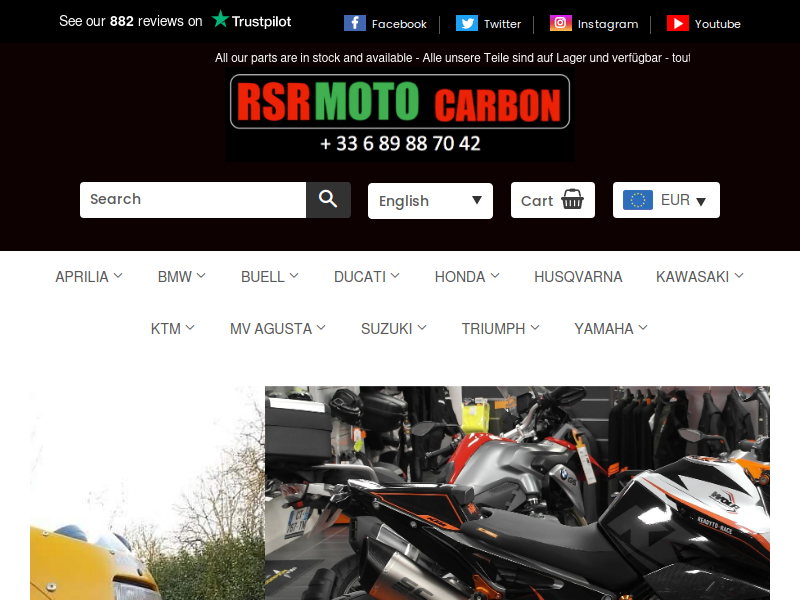This screenshot has width=800, height=600.
Task: Click the KTM showroom banner image
Action: (517, 493)
